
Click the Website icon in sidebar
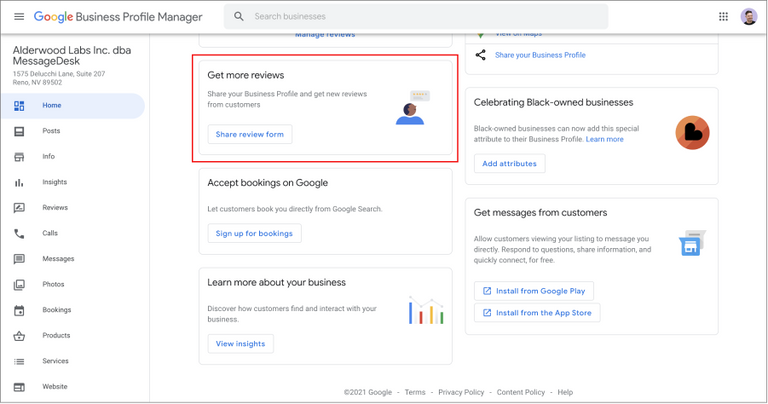pos(19,387)
